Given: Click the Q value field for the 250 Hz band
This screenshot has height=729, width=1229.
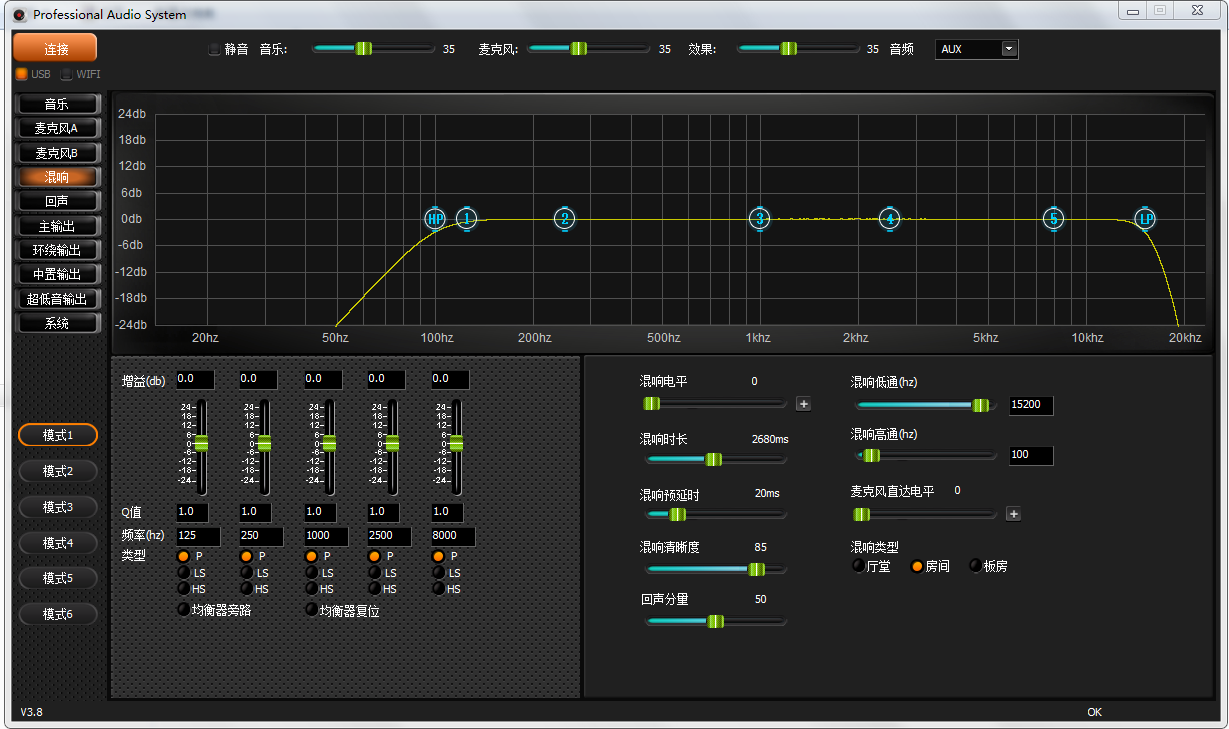Looking at the screenshot, I should point(255,512).
